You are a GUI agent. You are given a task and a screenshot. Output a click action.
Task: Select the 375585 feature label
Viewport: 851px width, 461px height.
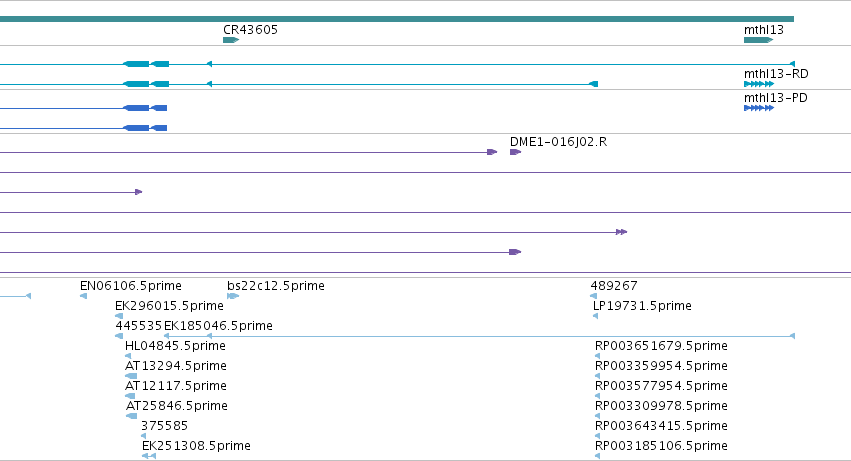point(164,426)
